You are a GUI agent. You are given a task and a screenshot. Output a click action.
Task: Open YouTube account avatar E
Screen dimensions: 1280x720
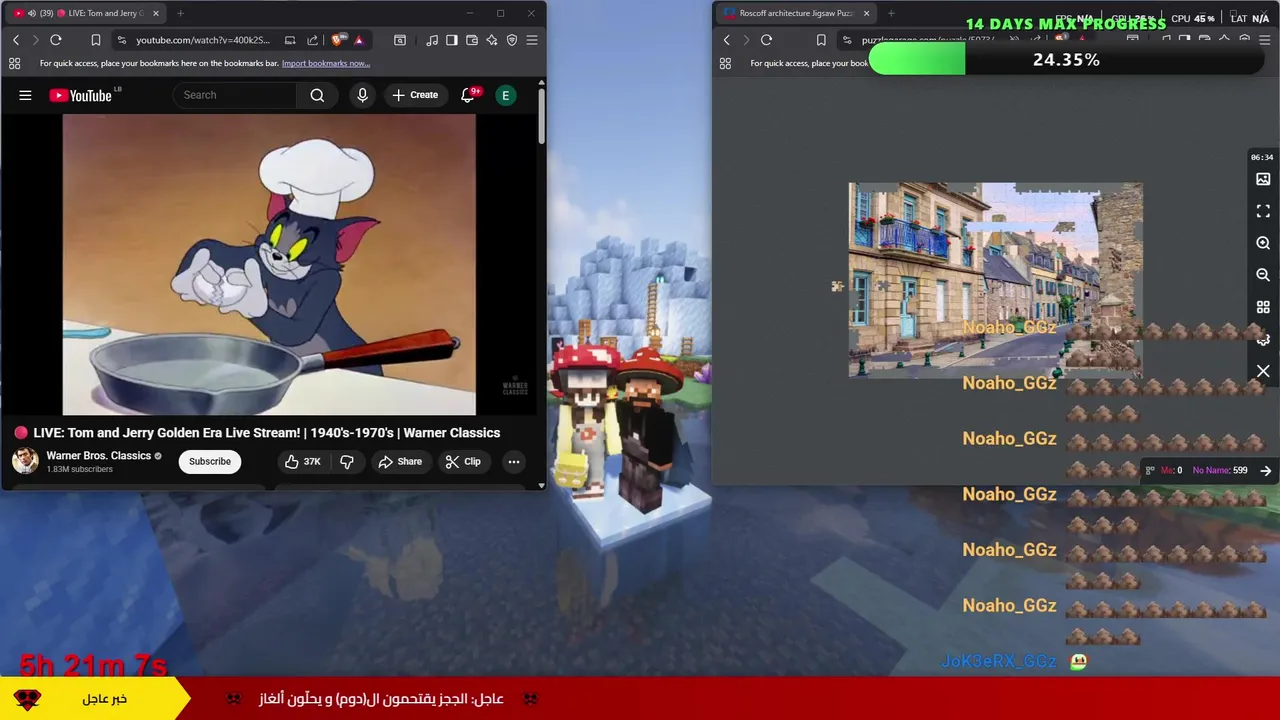tap(506, 95)
